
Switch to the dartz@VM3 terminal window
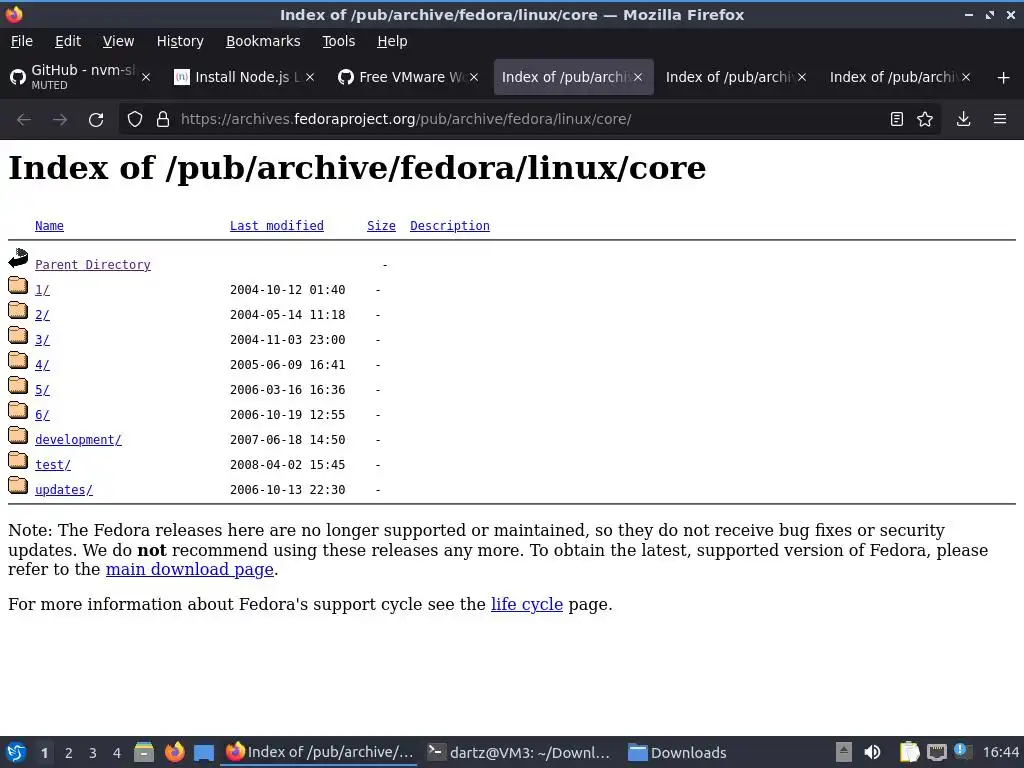click(x=519, y=752)
